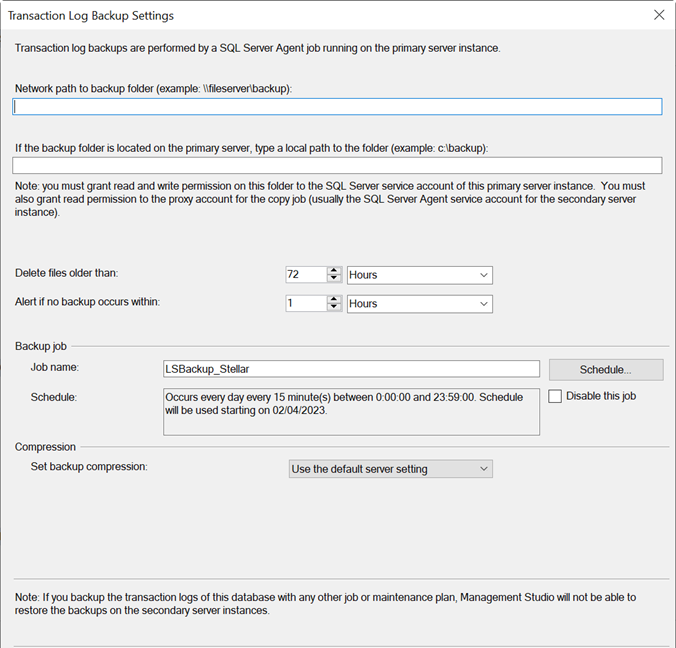This screenshot has width=676, height=648.
Task: Open the Set backup compression dropdown
Action: 391,469
